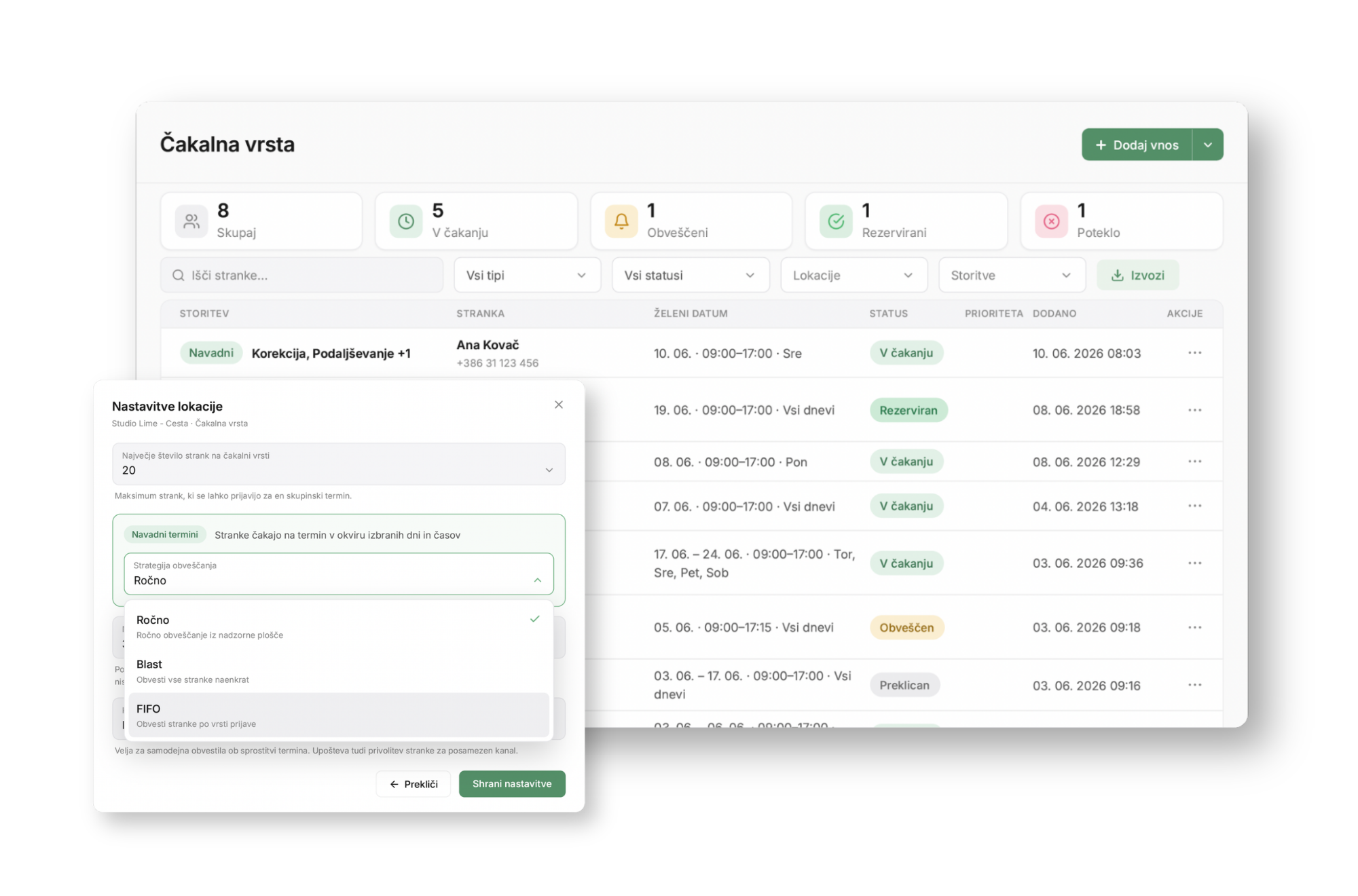This screenshot has width=1358, height=896.
Task: Click the V čakanju summary card
Action: tap(476, 221)
